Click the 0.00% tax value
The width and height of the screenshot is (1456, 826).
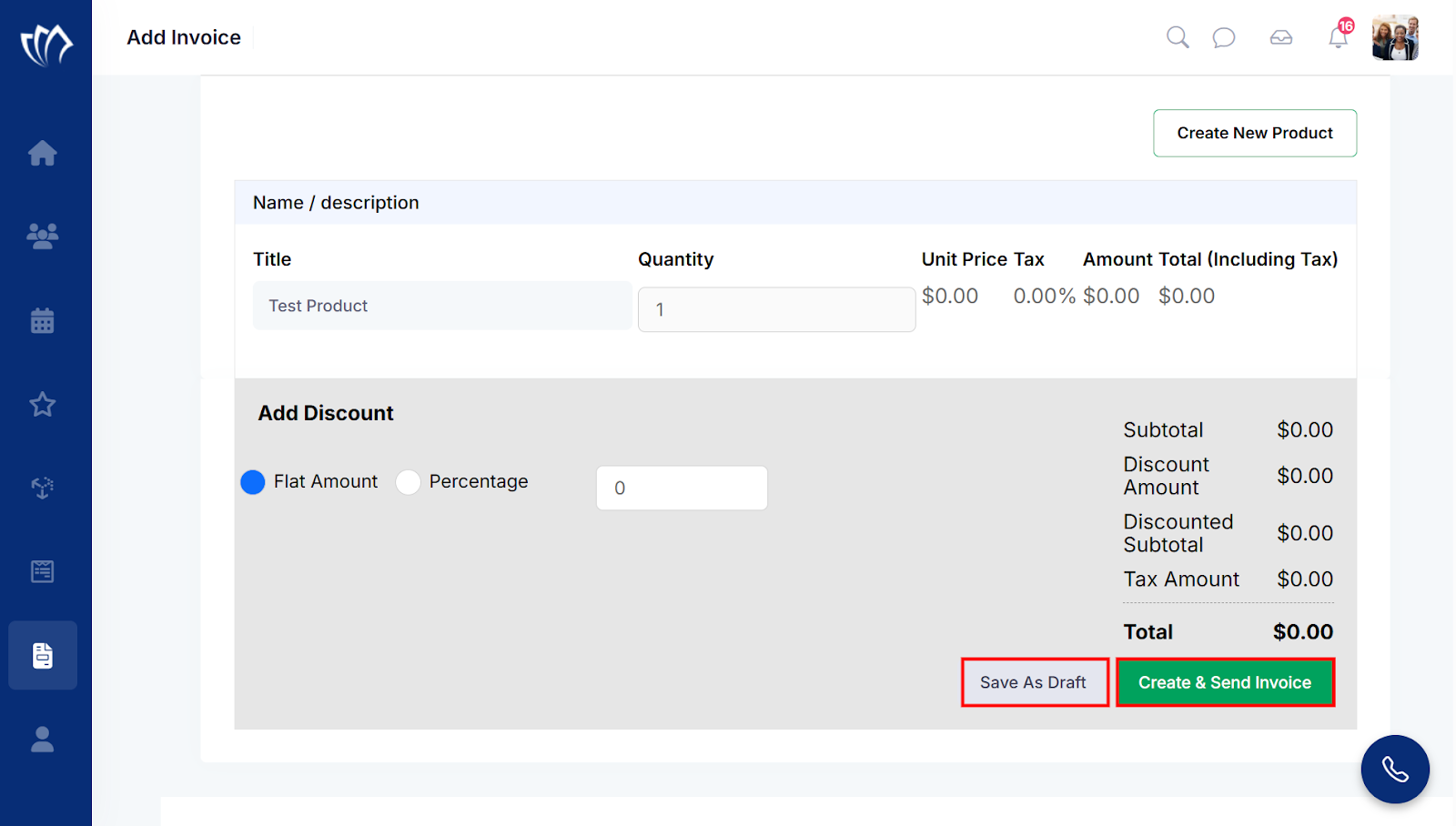click(x=1044, y=296)
